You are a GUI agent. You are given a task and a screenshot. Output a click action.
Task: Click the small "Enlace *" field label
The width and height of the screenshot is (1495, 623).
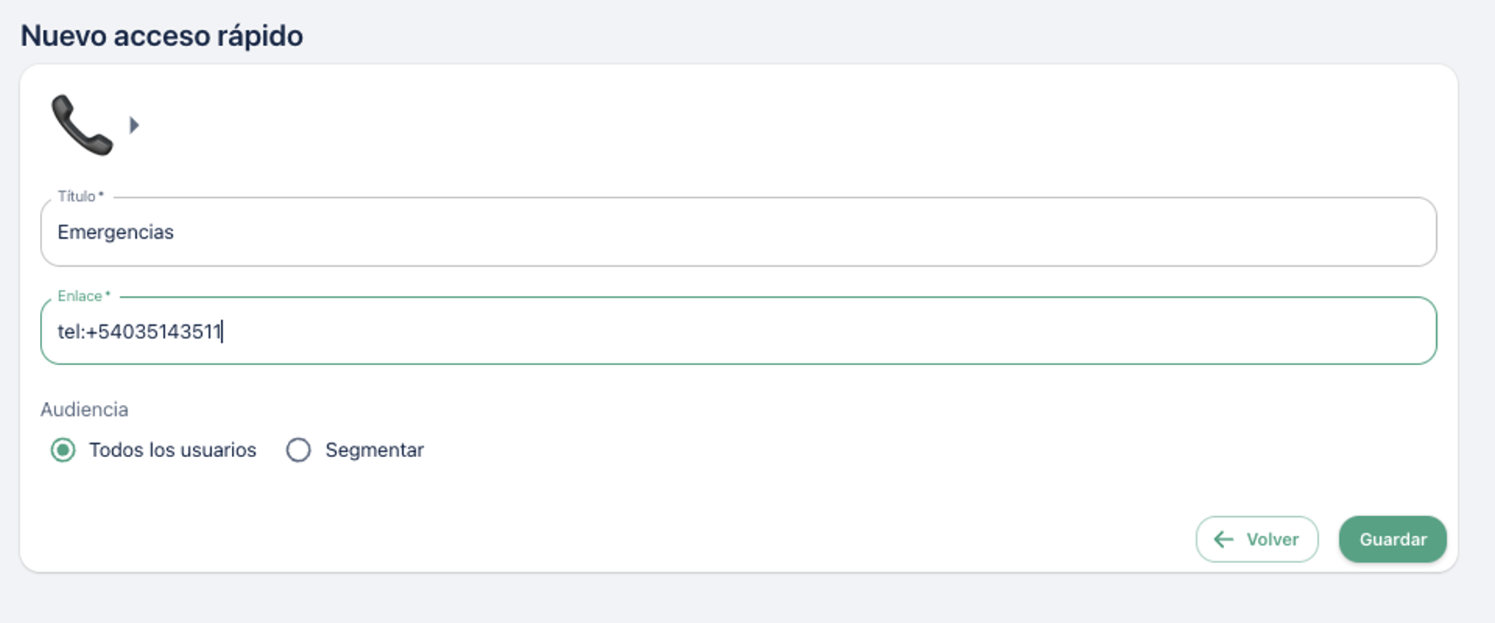click(x=84, y=296)
